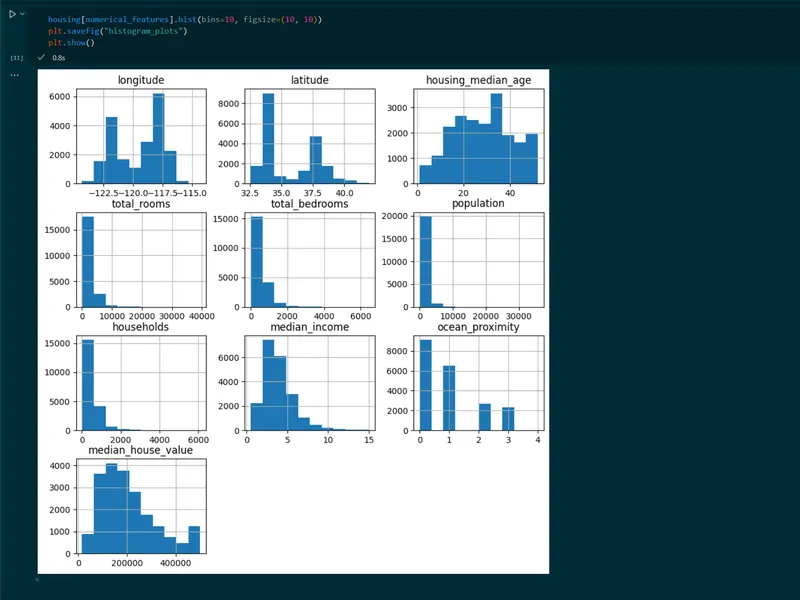Viewport: 800px width, 600px height.
Task: Click the cell execution success checkmark
Action: click(41, 57)
